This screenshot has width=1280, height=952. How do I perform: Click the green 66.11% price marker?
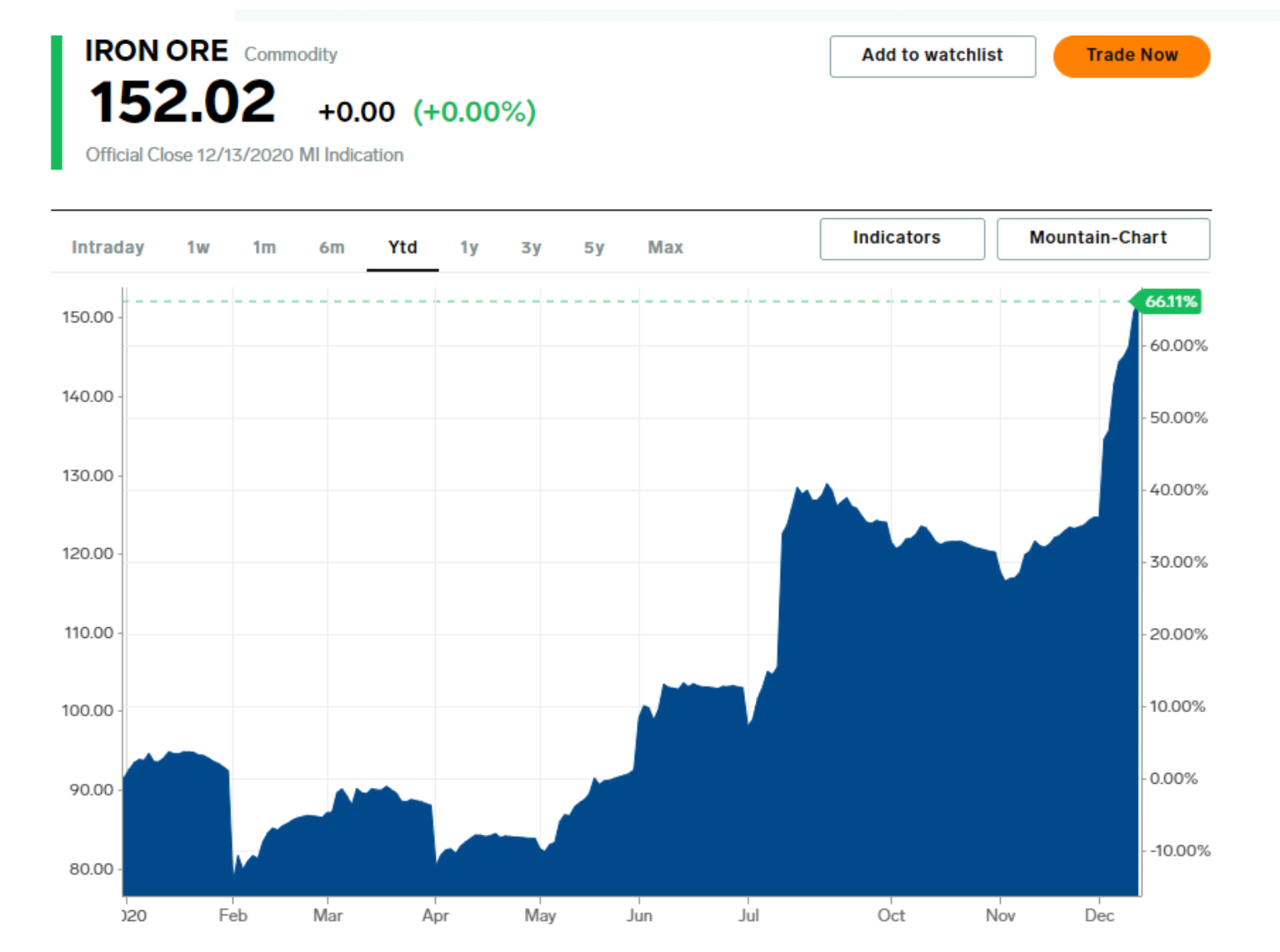(1169, 302)
